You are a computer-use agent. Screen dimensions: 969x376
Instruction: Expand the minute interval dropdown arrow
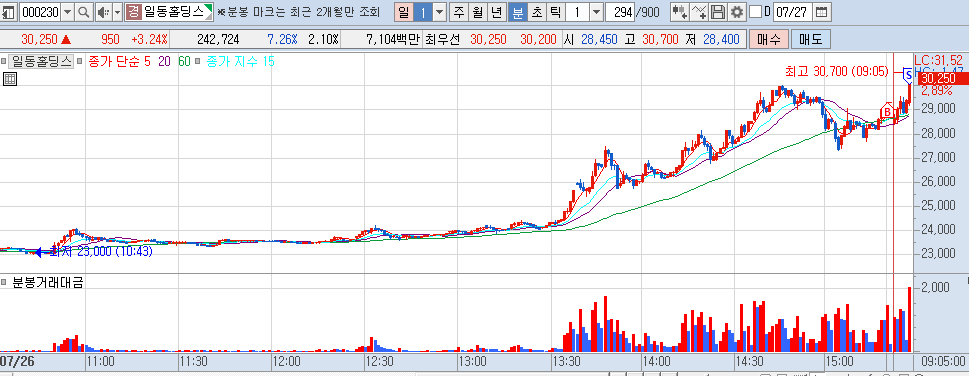[596, 12]
